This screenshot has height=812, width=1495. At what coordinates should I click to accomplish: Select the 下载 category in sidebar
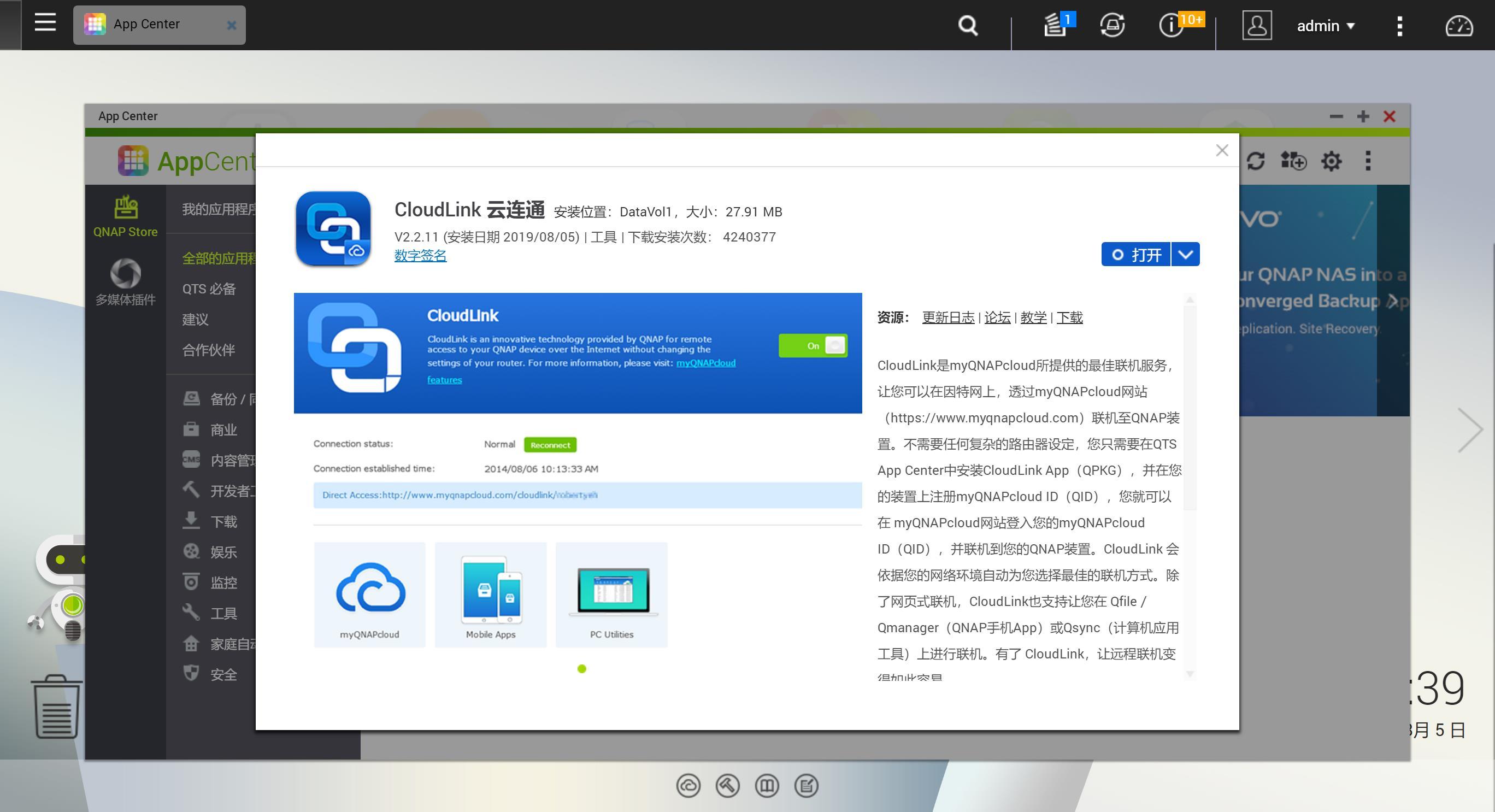209,521
